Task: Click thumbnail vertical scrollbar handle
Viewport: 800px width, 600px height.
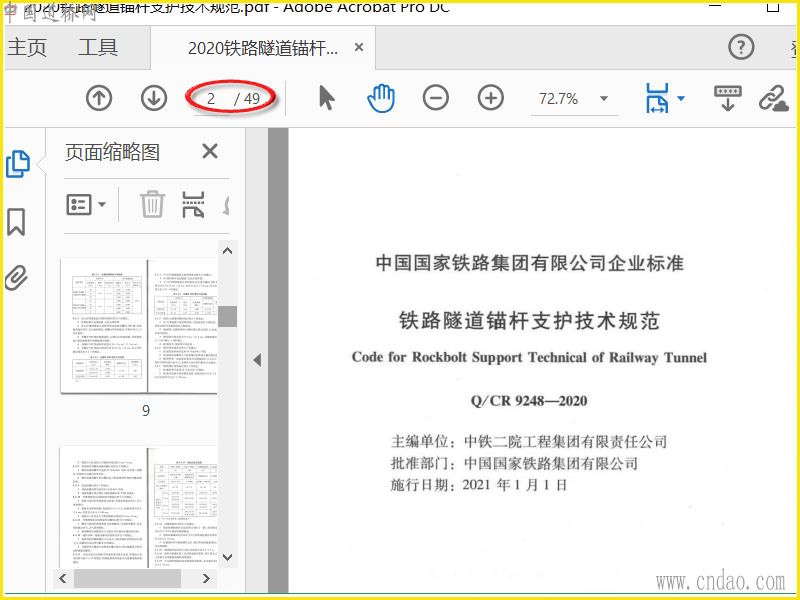Action: [x=228, y=316]
